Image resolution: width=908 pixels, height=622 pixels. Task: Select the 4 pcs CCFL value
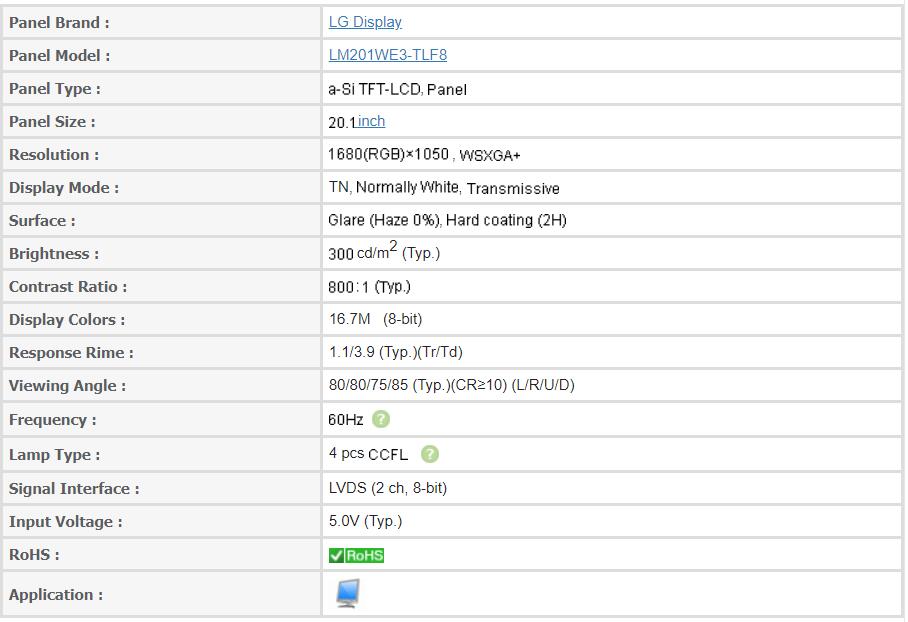[x=368, y=453]
